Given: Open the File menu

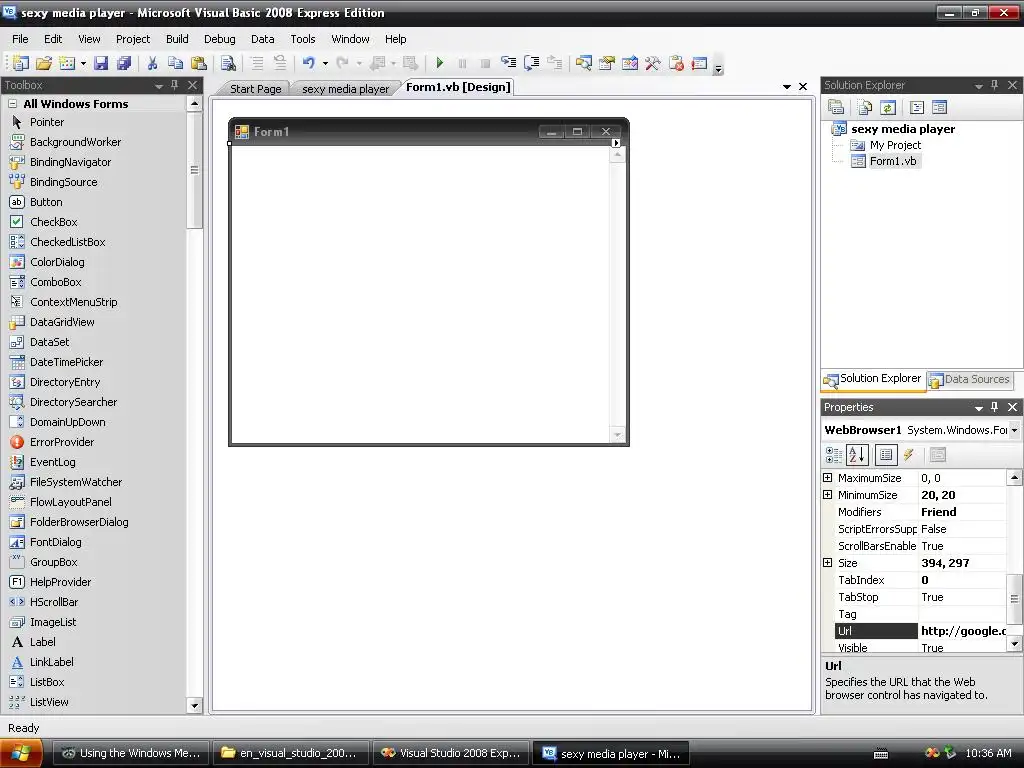Looking at the screenshot, I should [x=20, y=39].
